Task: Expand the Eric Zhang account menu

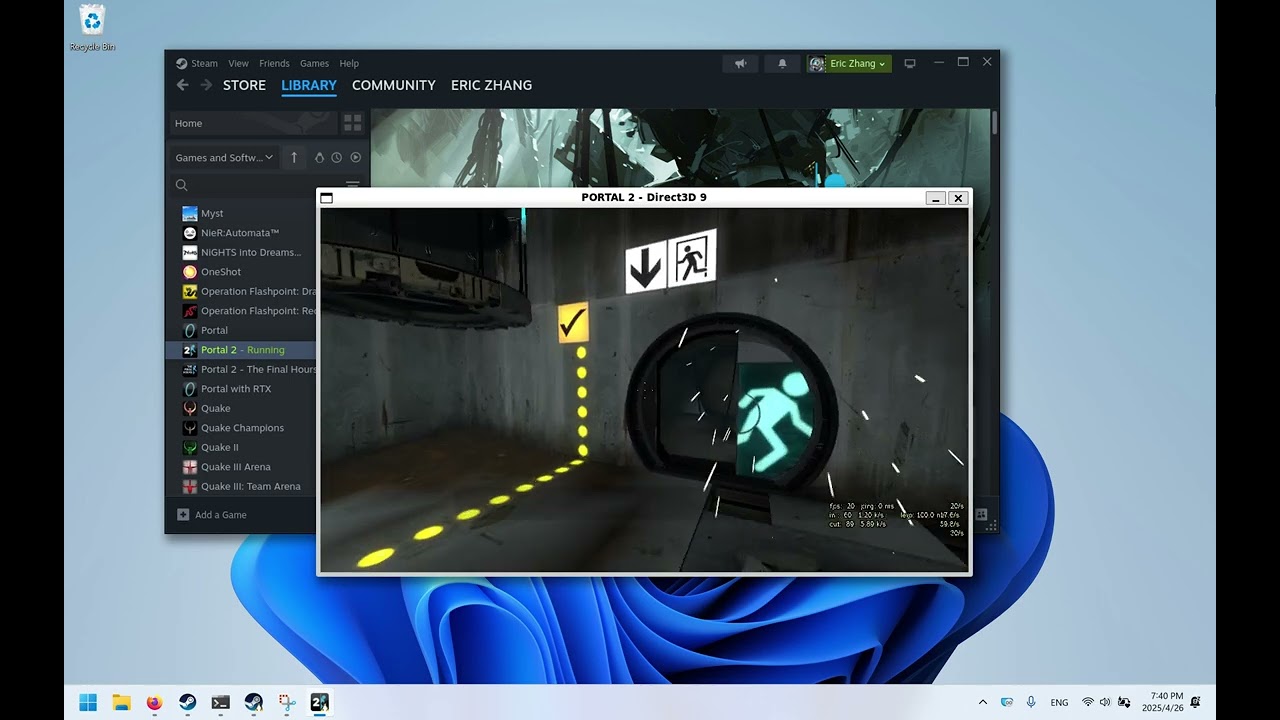Action: click(849, 63)
